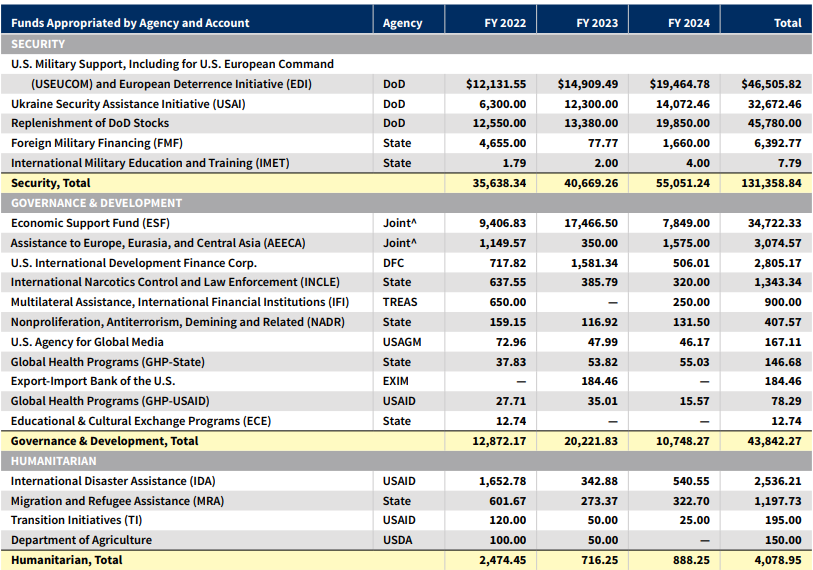Select 'U.S. Agency for Global Media' label
Image resolution: width=813 pixels, height=570 pixels.
(87, 342)
